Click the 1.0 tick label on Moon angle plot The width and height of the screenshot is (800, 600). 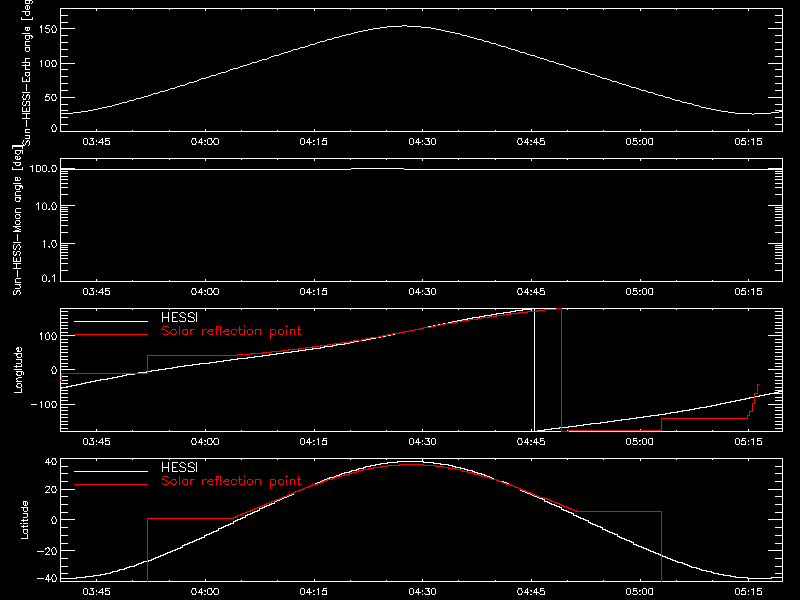pyautogui.click(x=50, y=244)
